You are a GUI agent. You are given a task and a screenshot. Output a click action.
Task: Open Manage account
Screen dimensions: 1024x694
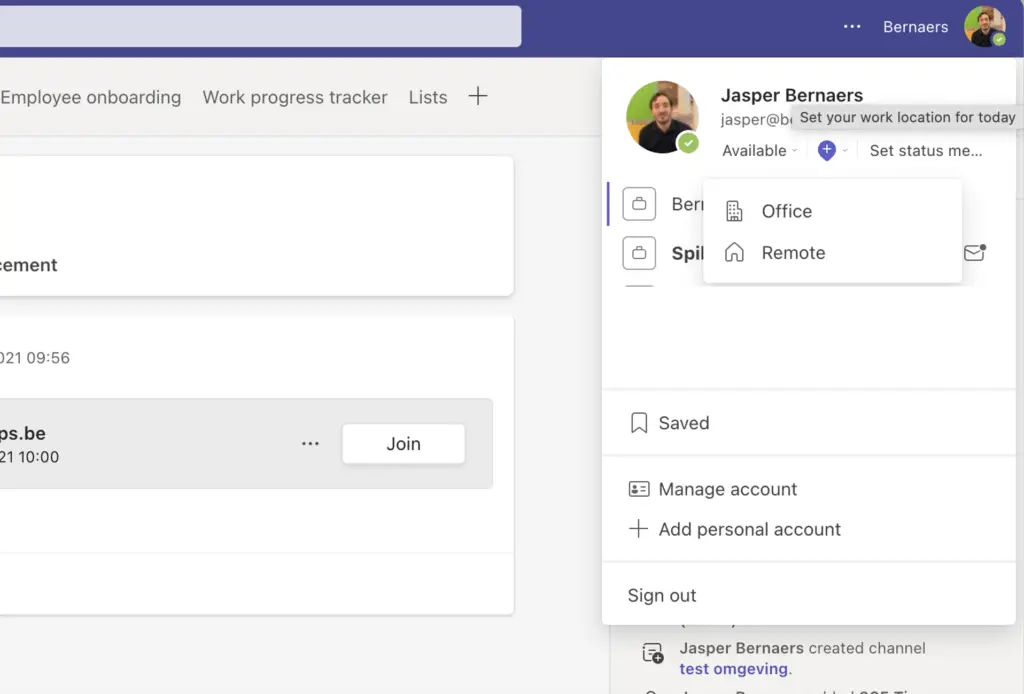coord(808,489)
